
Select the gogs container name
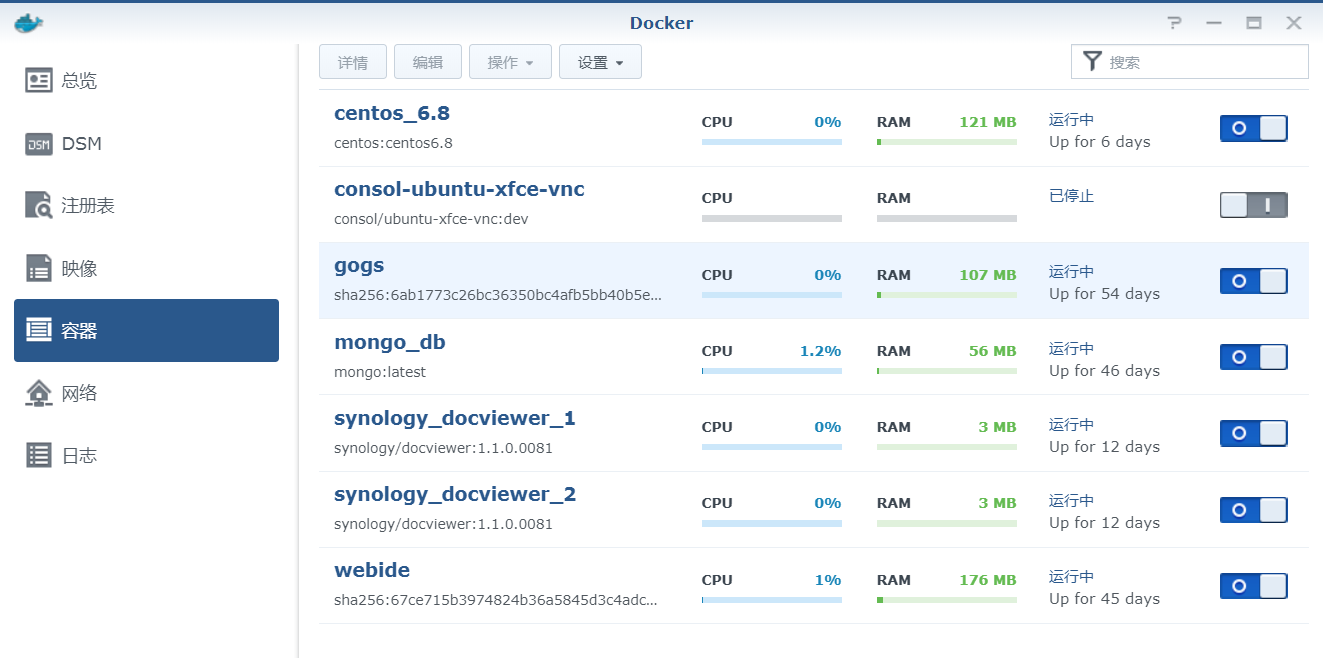pyautogui.click(x=359, y=266)
